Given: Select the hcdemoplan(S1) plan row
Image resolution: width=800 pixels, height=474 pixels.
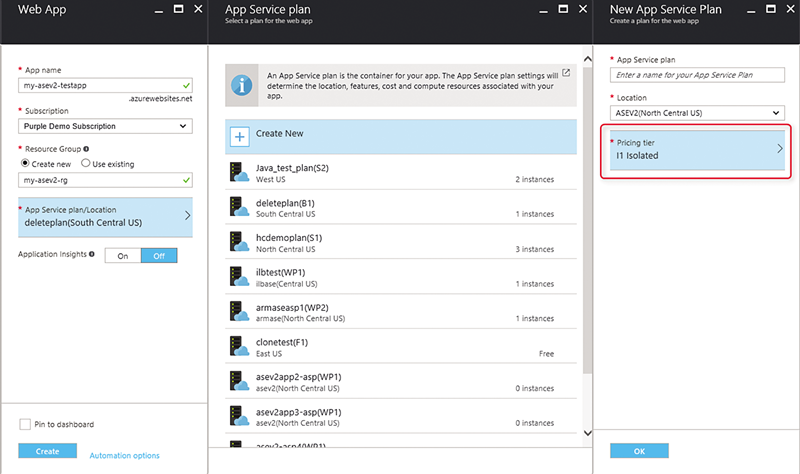Looking at the screenshot, I should 401,242.
